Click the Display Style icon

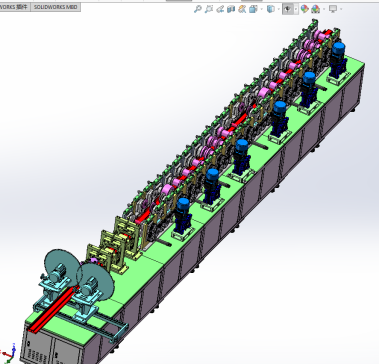point(271,9)
